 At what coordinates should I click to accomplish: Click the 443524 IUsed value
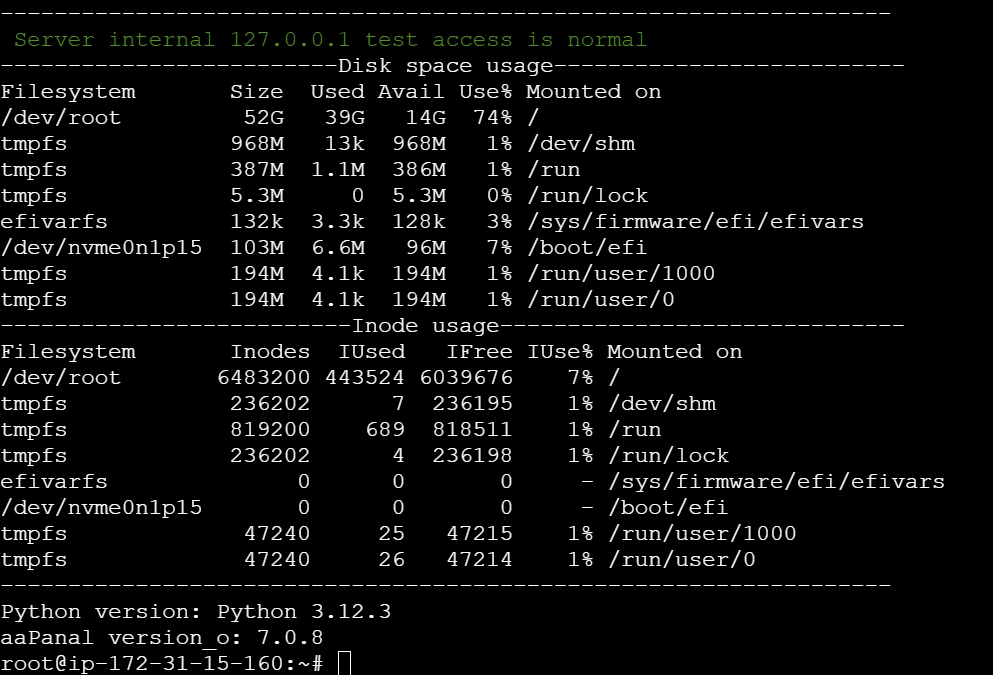(x=364, y=378)
